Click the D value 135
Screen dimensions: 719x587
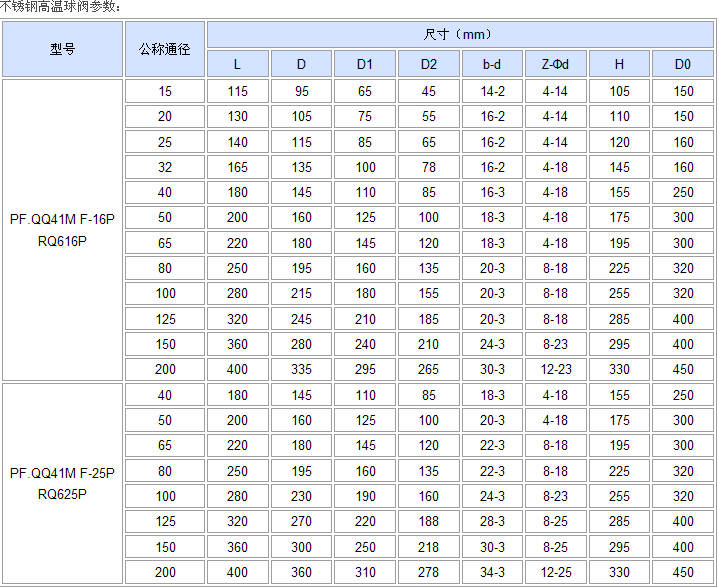pos(301,167)
